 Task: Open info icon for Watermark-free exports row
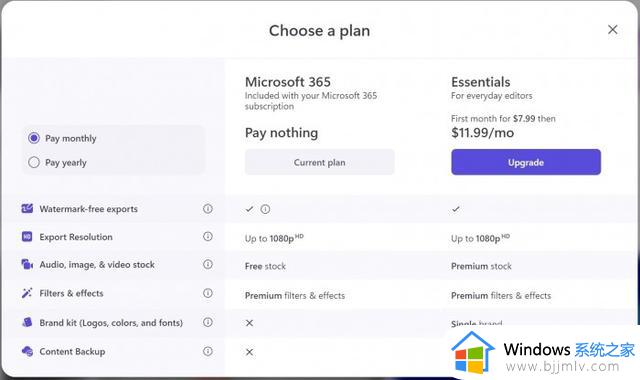click(x=208, y=209)
